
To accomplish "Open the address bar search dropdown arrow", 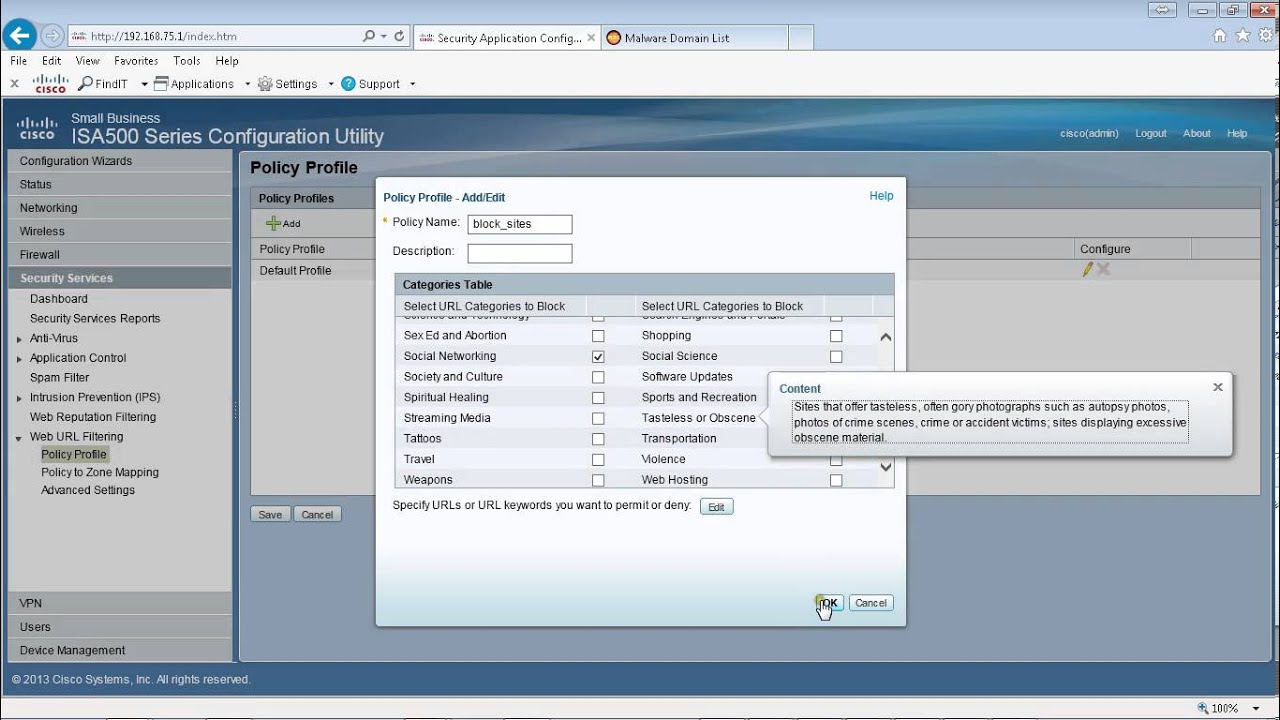I will click(x=383, y=36).
